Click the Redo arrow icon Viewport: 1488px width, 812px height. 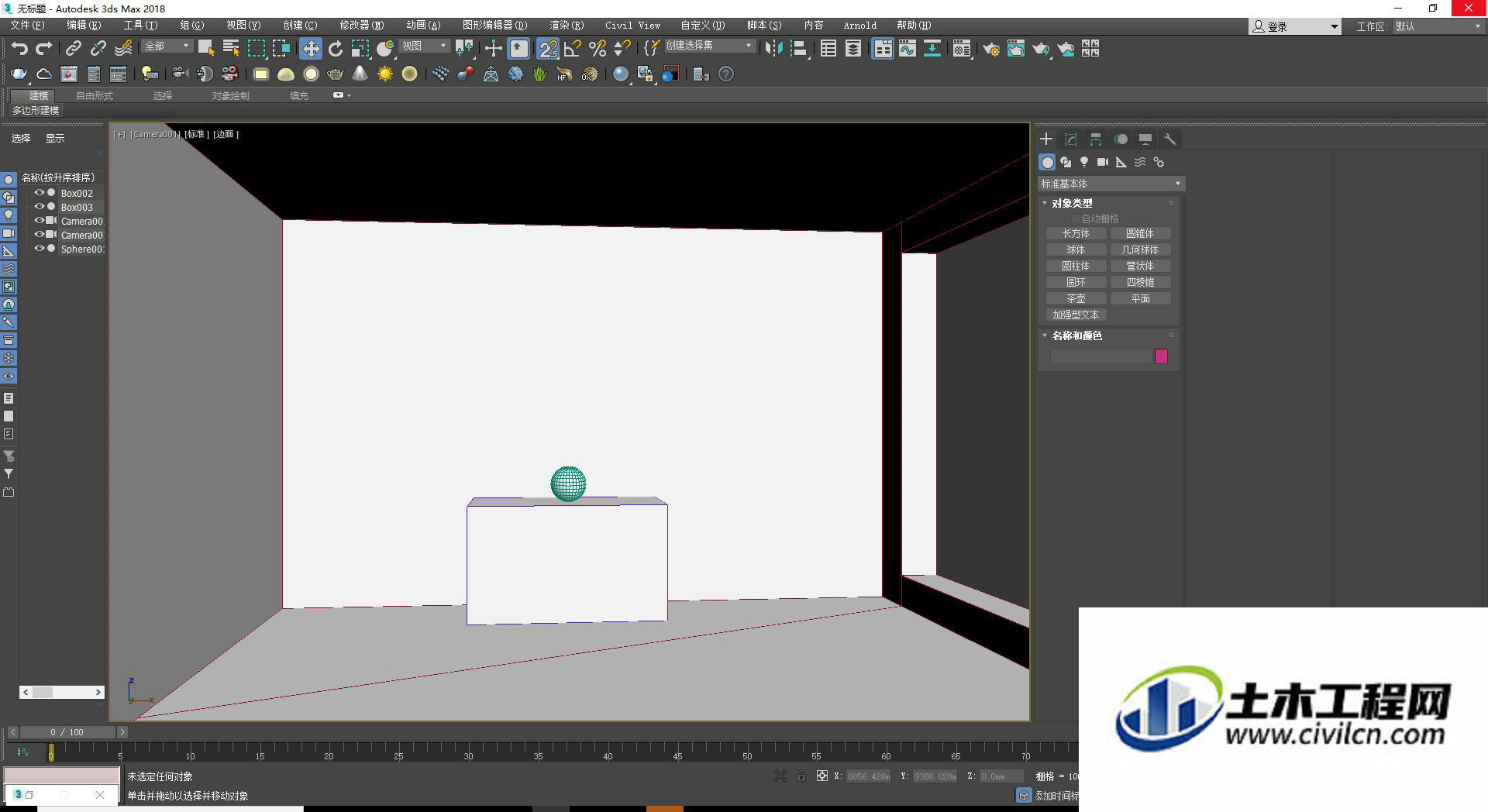[x=44, y=49]
